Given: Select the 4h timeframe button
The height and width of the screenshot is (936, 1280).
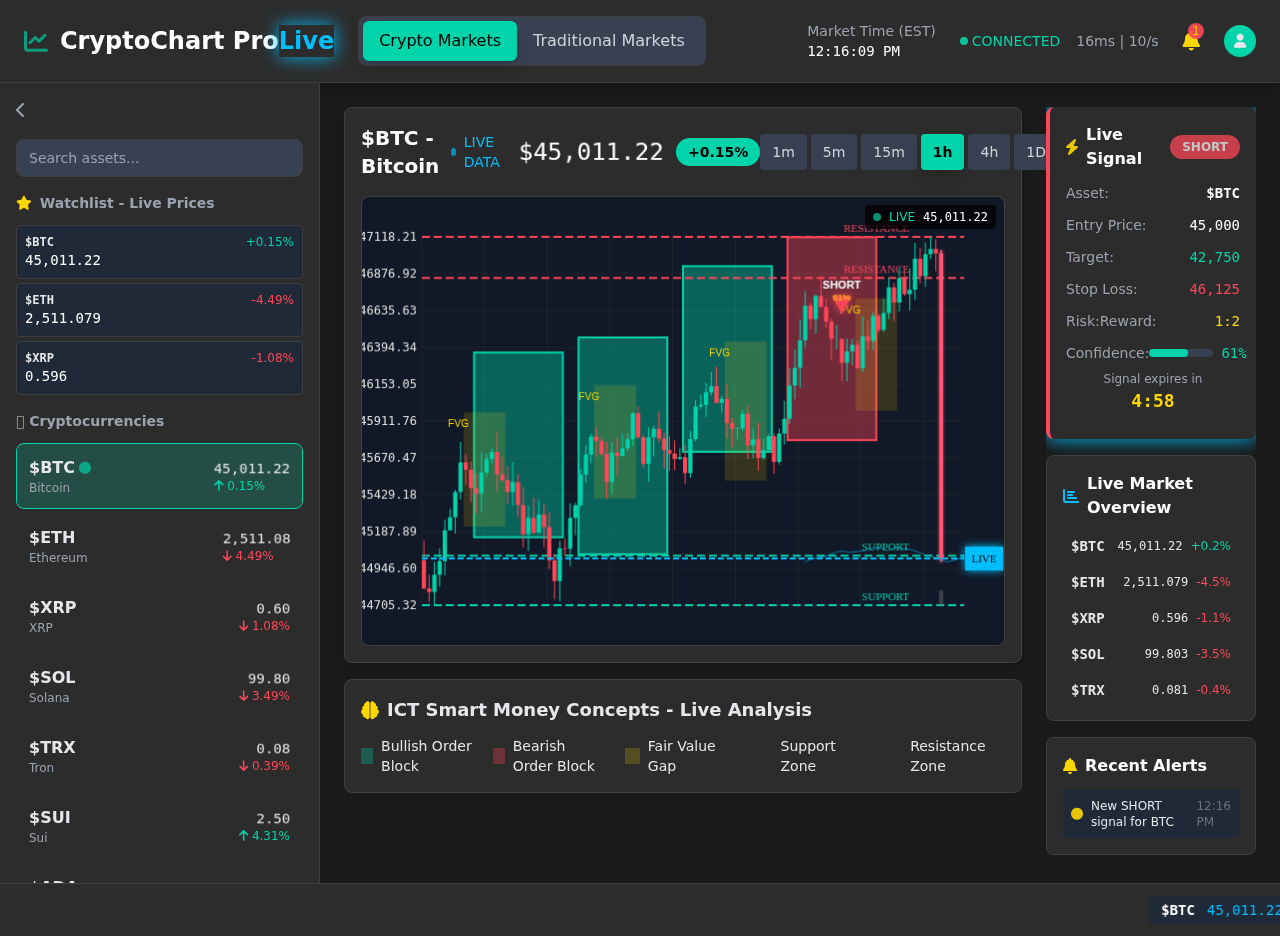Looking at the screenshot, I should [x=988, y=151].
